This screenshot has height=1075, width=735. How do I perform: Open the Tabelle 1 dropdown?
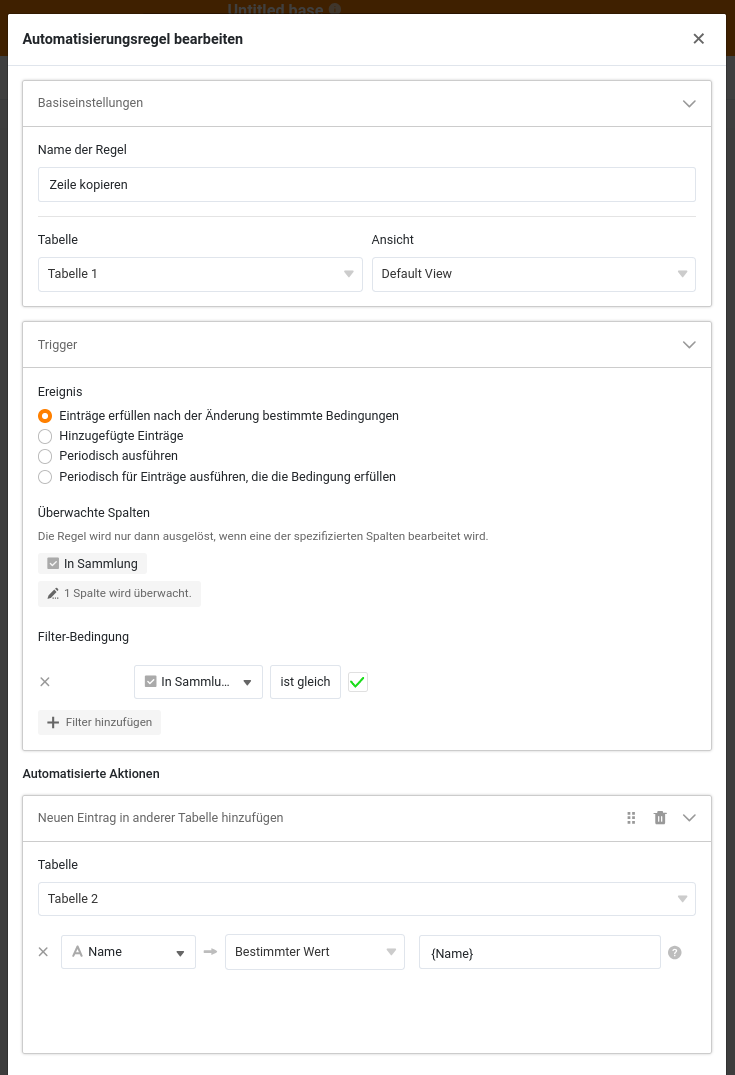(200, 274)
